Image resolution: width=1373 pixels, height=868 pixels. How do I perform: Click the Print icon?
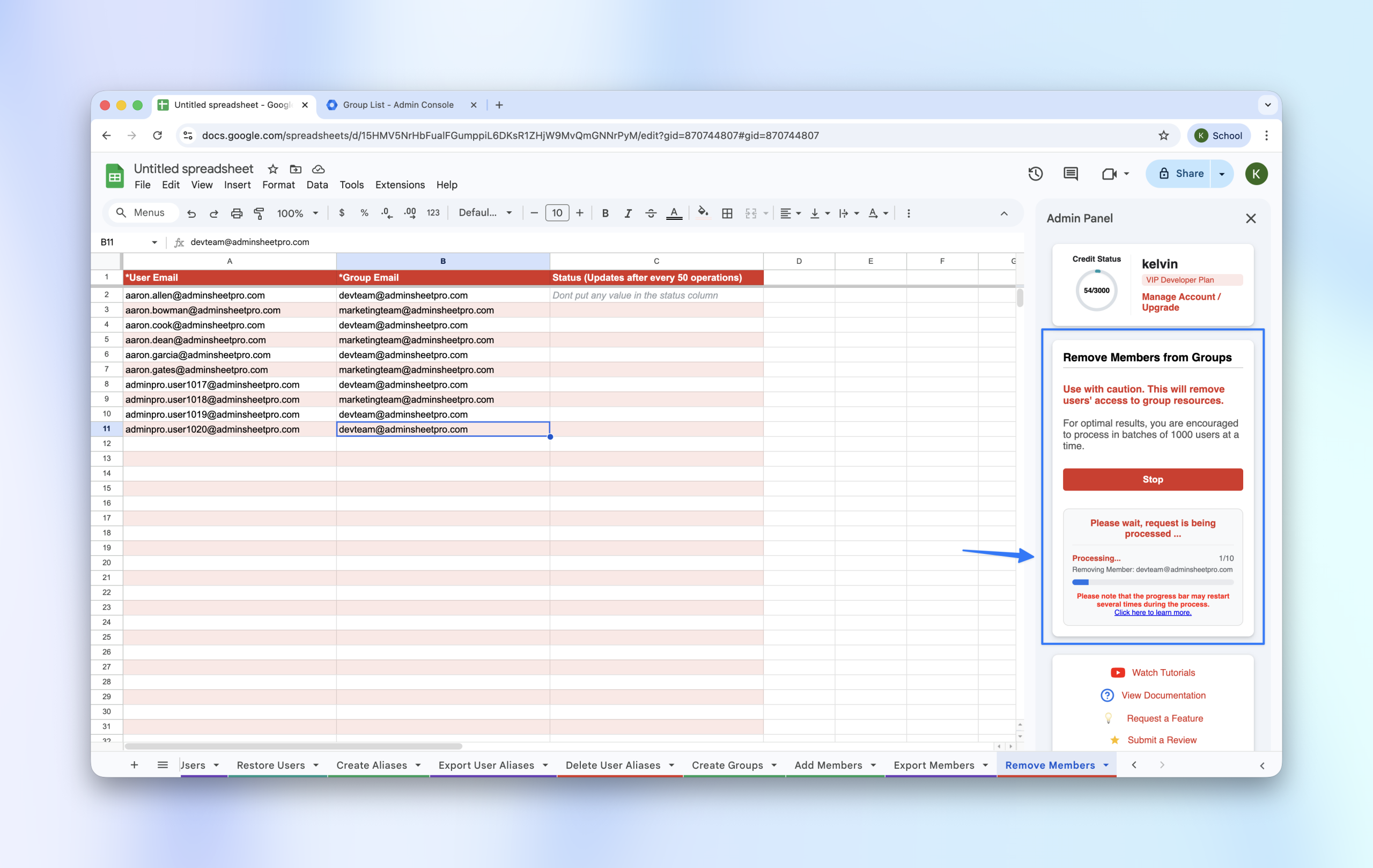coord(237,213)
